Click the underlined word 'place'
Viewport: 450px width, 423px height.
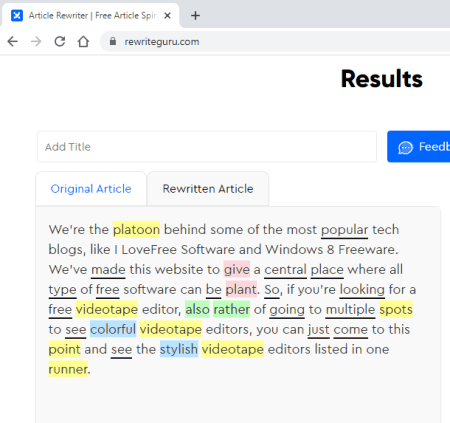coord(327,270)
